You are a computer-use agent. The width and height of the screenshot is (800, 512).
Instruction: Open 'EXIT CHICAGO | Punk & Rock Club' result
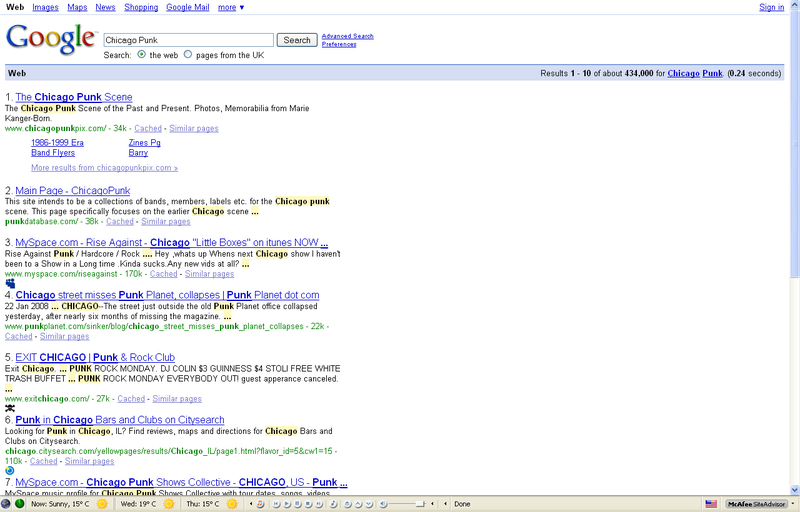[95, 357]
